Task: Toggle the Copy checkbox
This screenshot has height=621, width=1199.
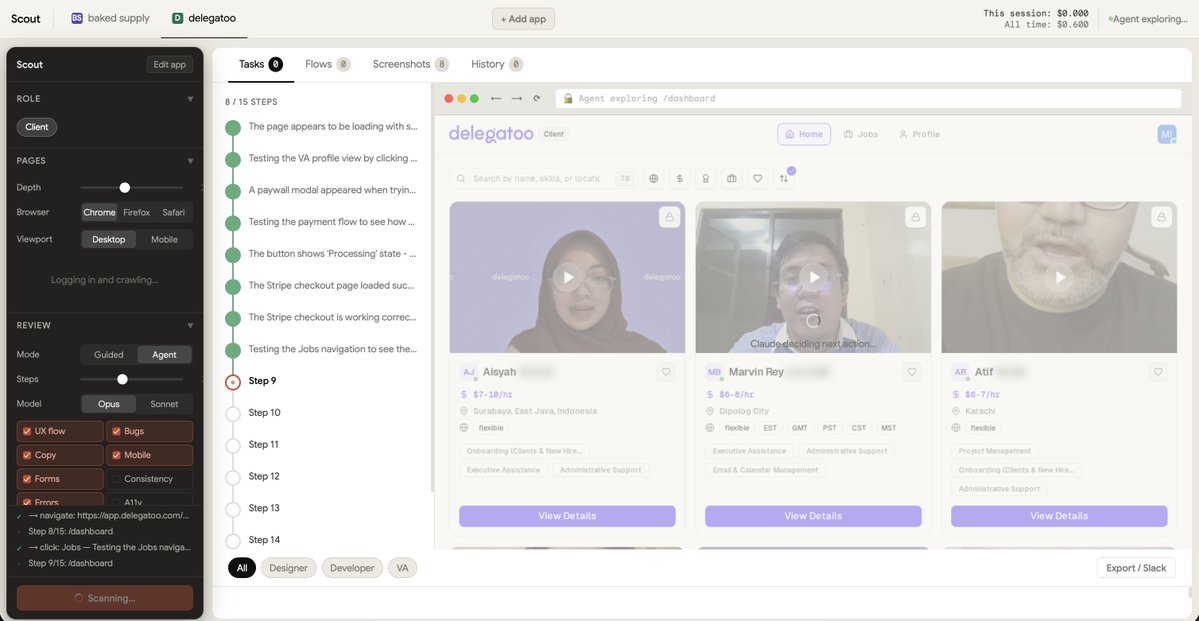Action: [x=27, y=455]
